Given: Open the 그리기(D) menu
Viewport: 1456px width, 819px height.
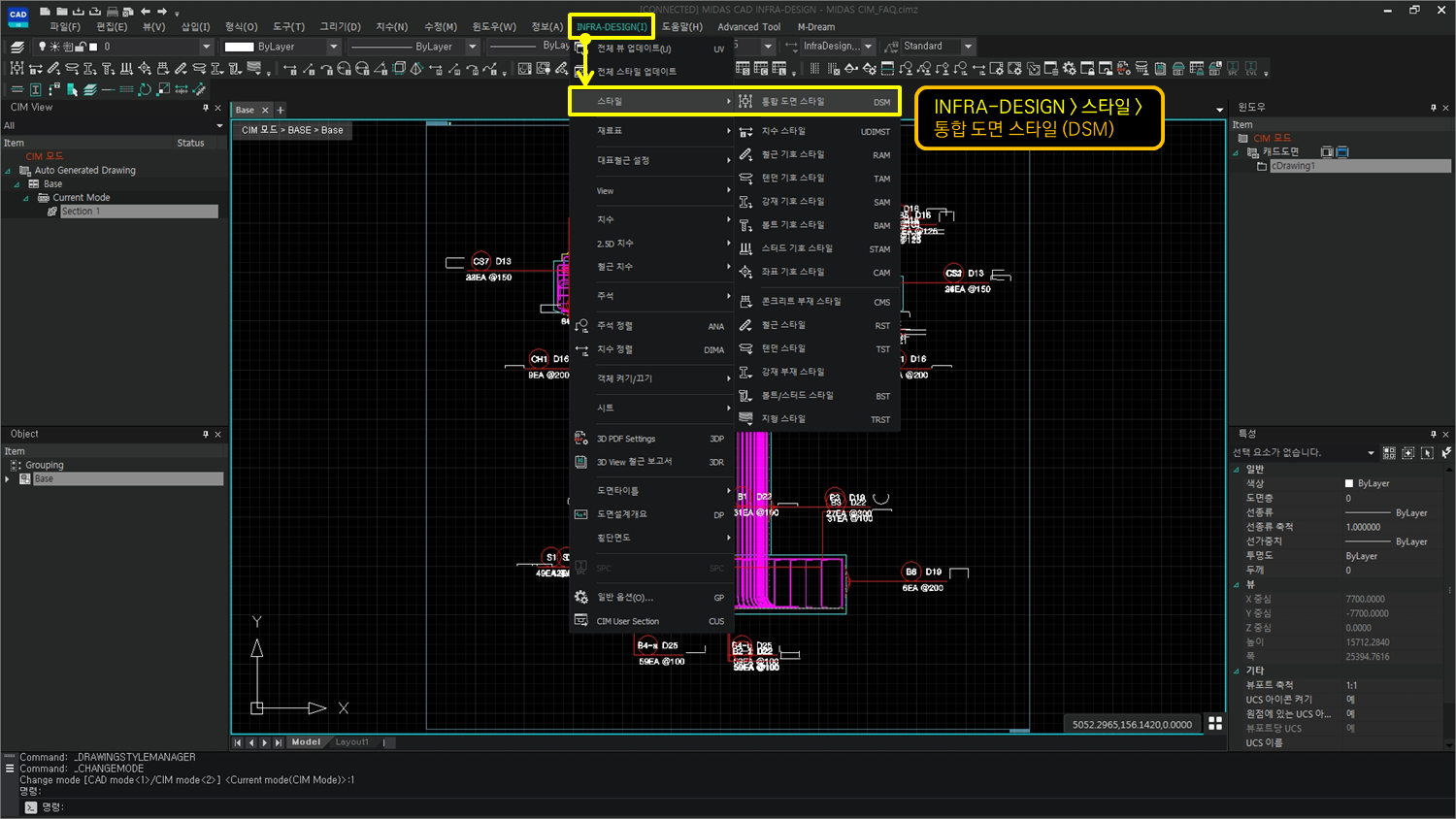Looking at the screenshot, I should coord(340,27).
